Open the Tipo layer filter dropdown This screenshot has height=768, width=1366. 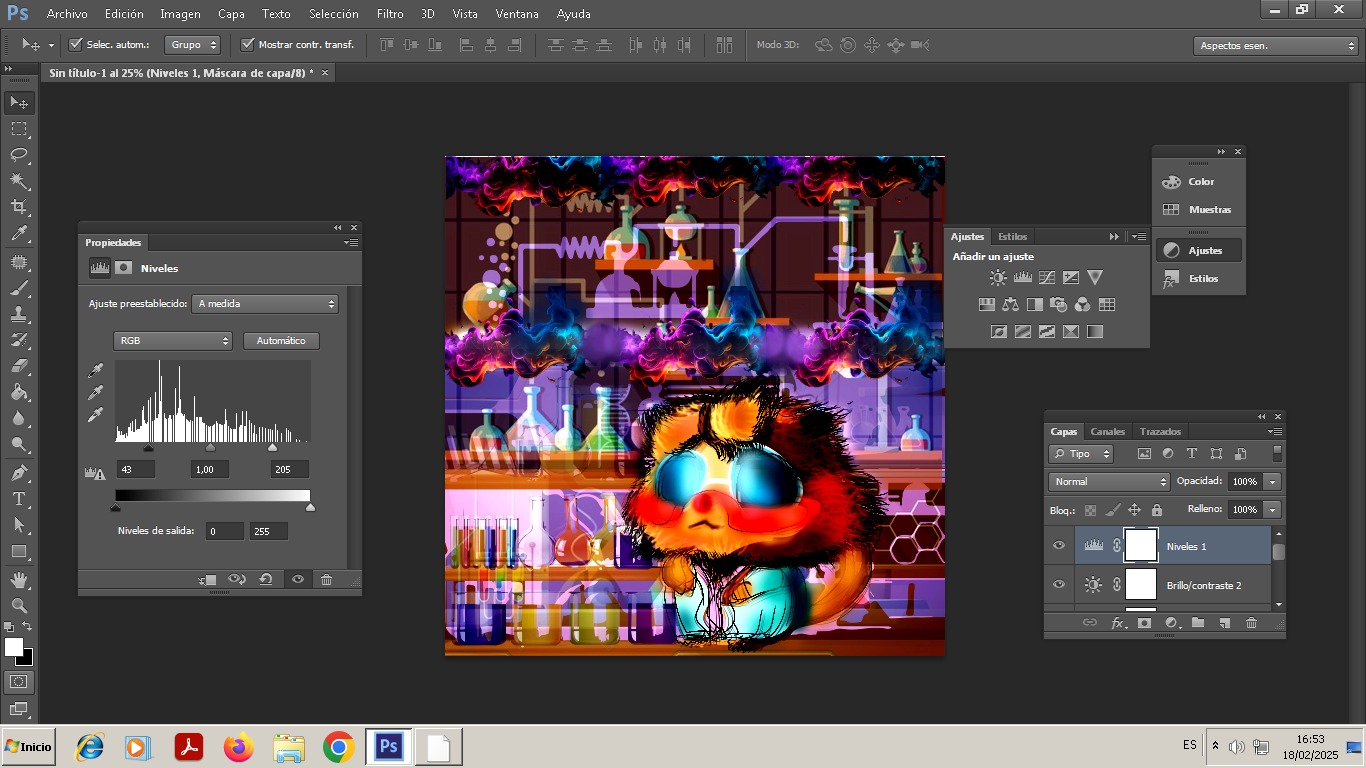1081,454
